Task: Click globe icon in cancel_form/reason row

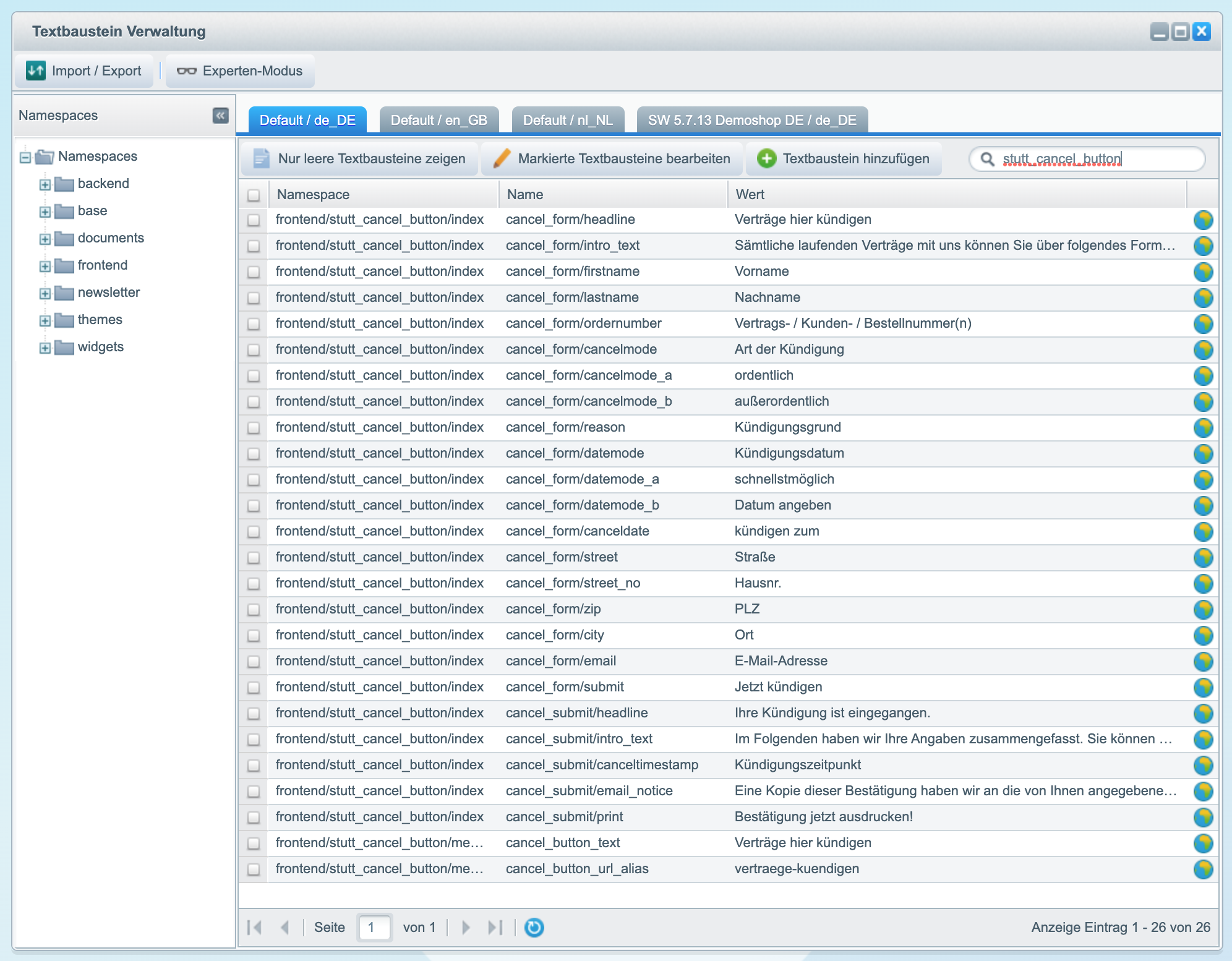Action: pos(1203,427)
